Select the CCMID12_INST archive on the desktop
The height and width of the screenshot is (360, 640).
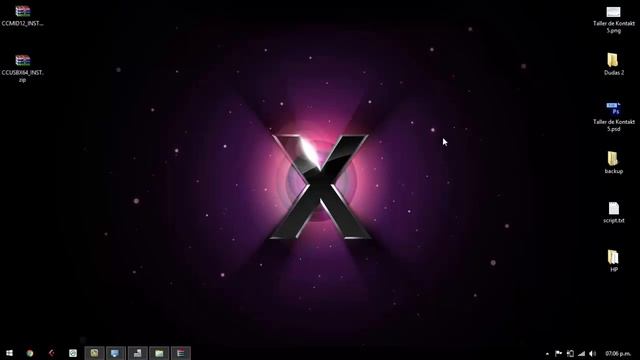click(22, 16)
